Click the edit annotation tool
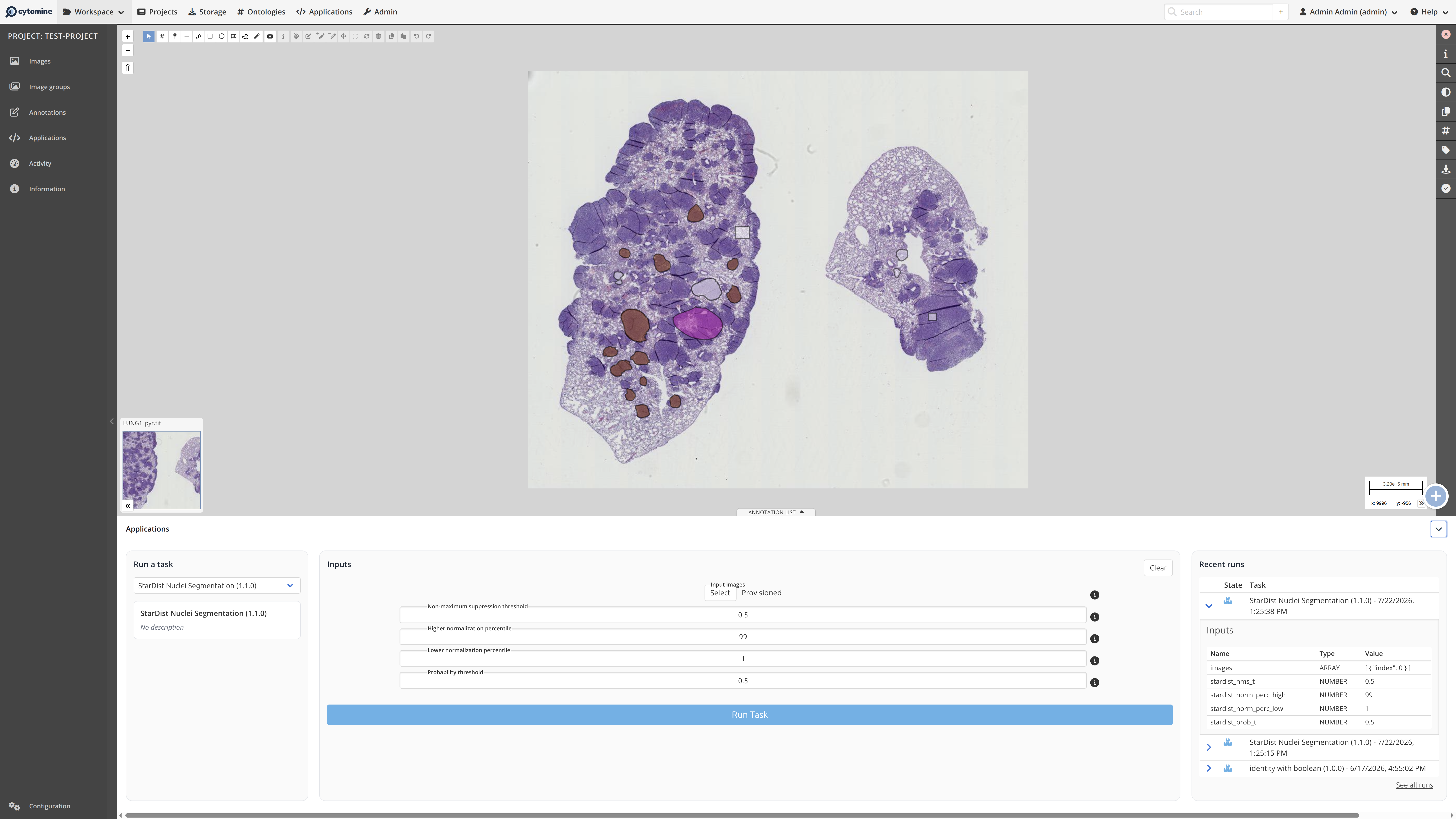The height and width of the screenshot is (819, 1456). [x=308, y=36]
